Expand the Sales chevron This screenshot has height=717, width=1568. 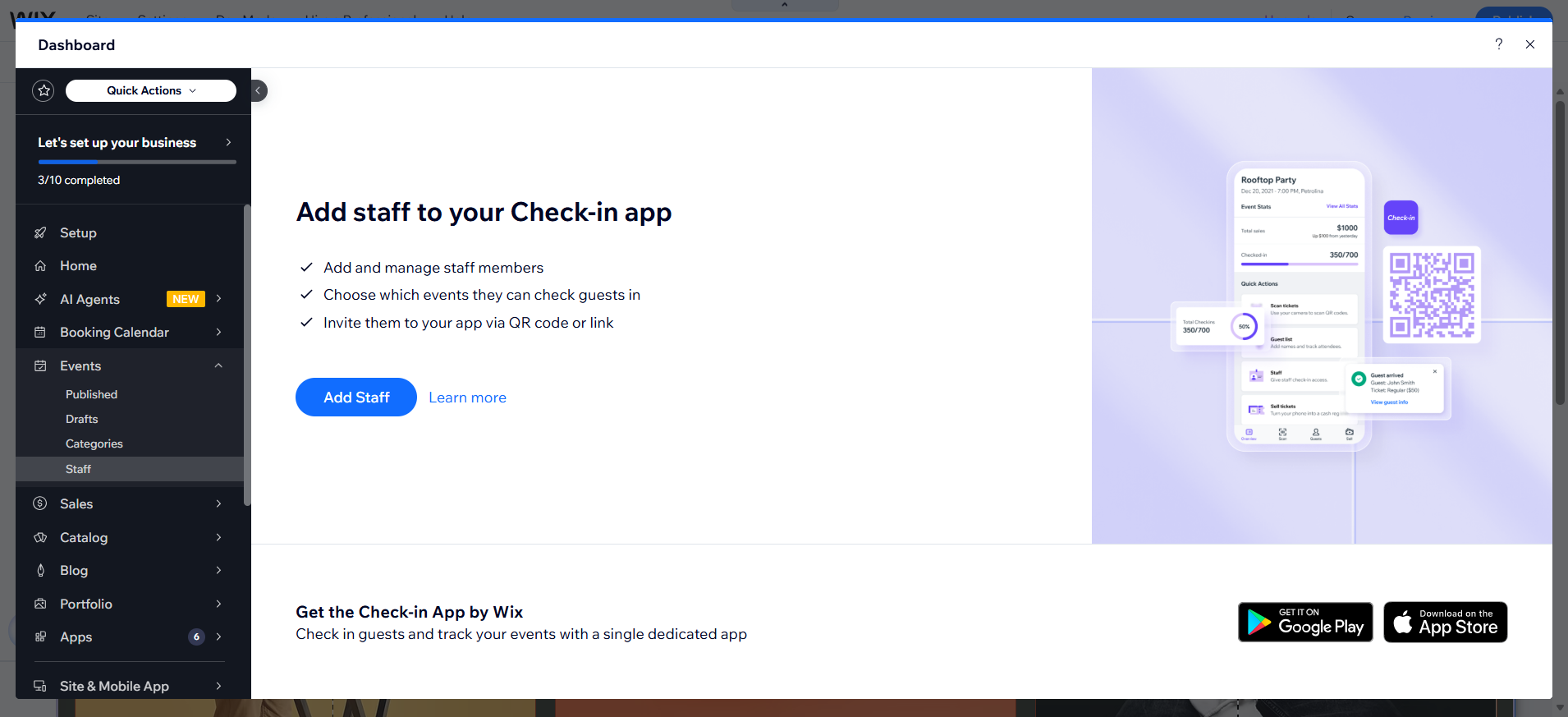pos(218,503)
